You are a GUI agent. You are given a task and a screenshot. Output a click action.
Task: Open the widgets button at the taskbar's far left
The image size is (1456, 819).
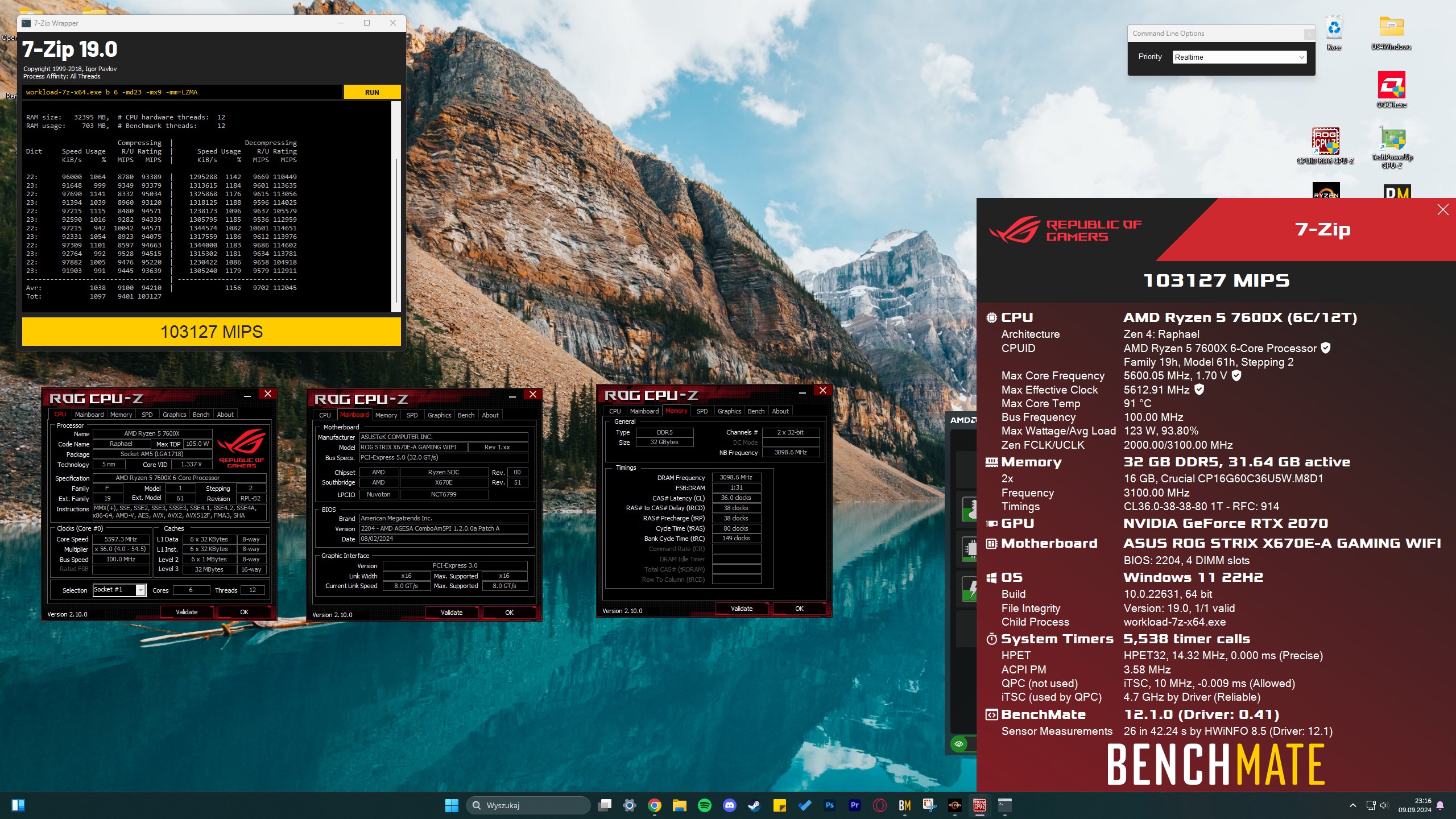pos(18,805)
